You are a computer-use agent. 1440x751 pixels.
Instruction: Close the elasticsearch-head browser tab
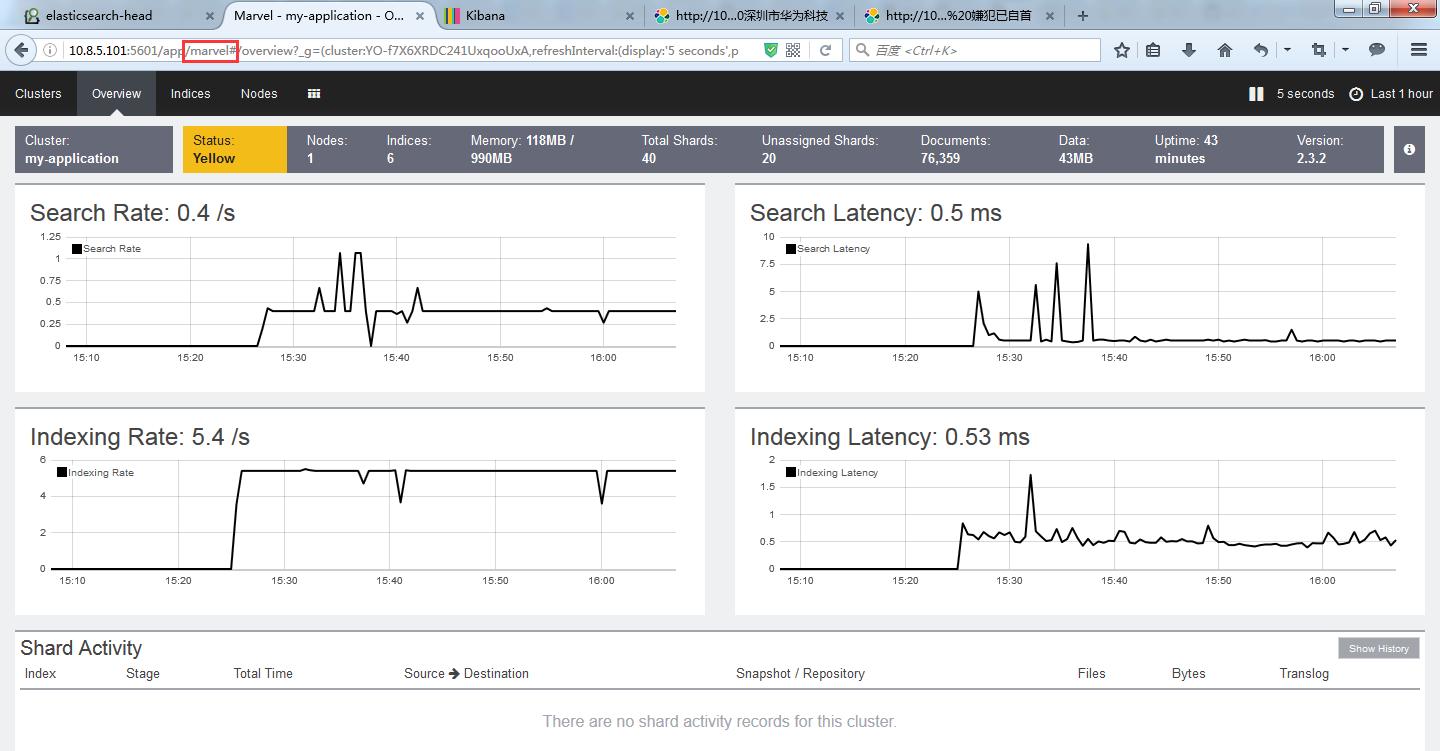click(x=208, y=16)
